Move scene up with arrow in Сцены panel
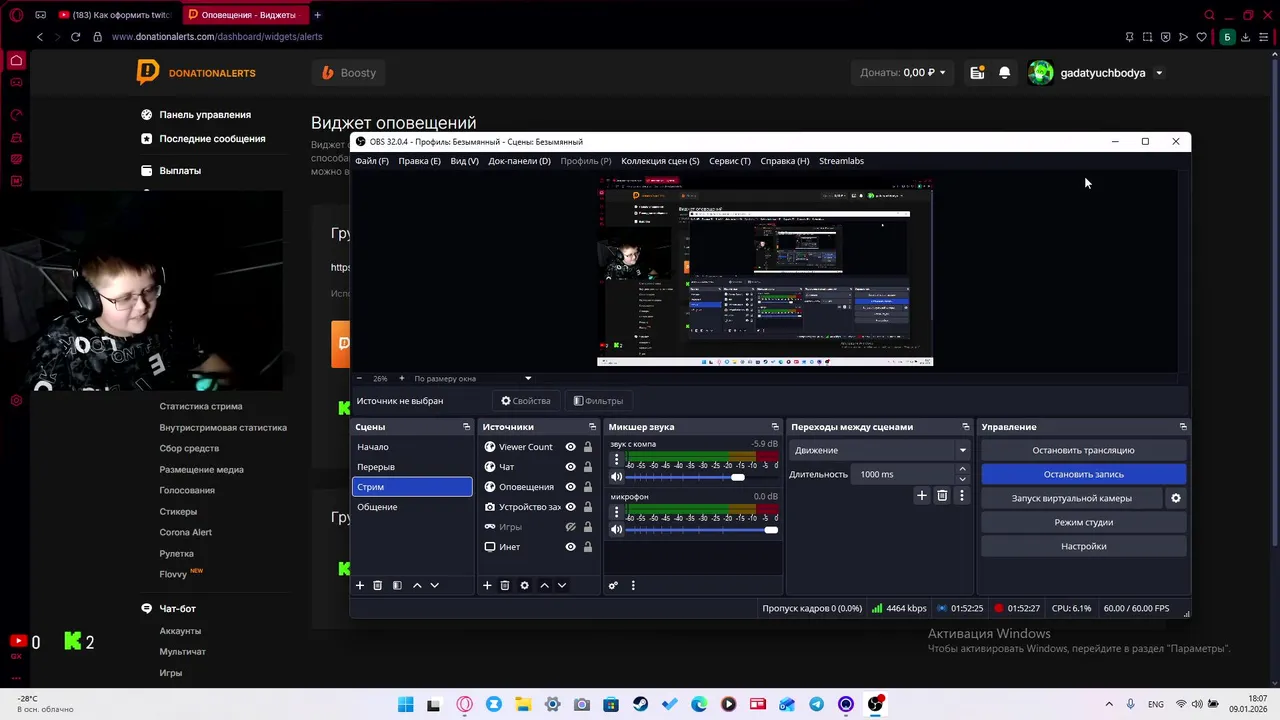This screenshot has width=1280, height=720. (x=417, y=585)
